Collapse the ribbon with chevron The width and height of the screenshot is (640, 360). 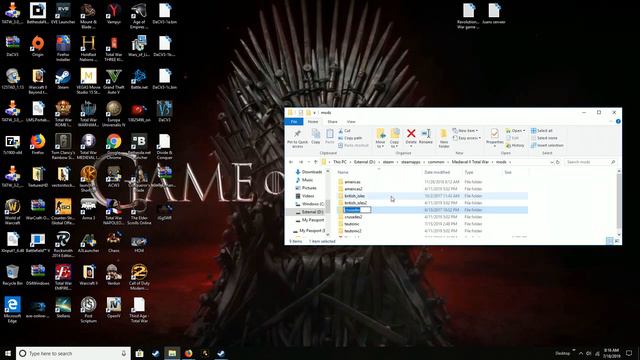click(x=611, y=121)
